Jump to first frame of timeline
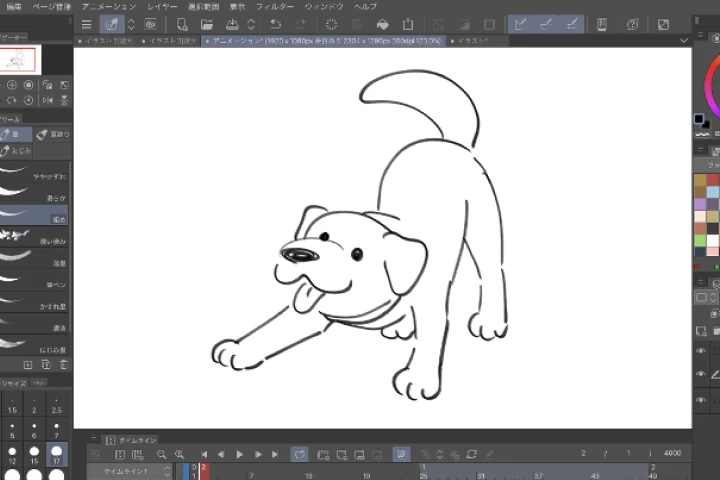The image size is (720, 480). coord(204,454)
